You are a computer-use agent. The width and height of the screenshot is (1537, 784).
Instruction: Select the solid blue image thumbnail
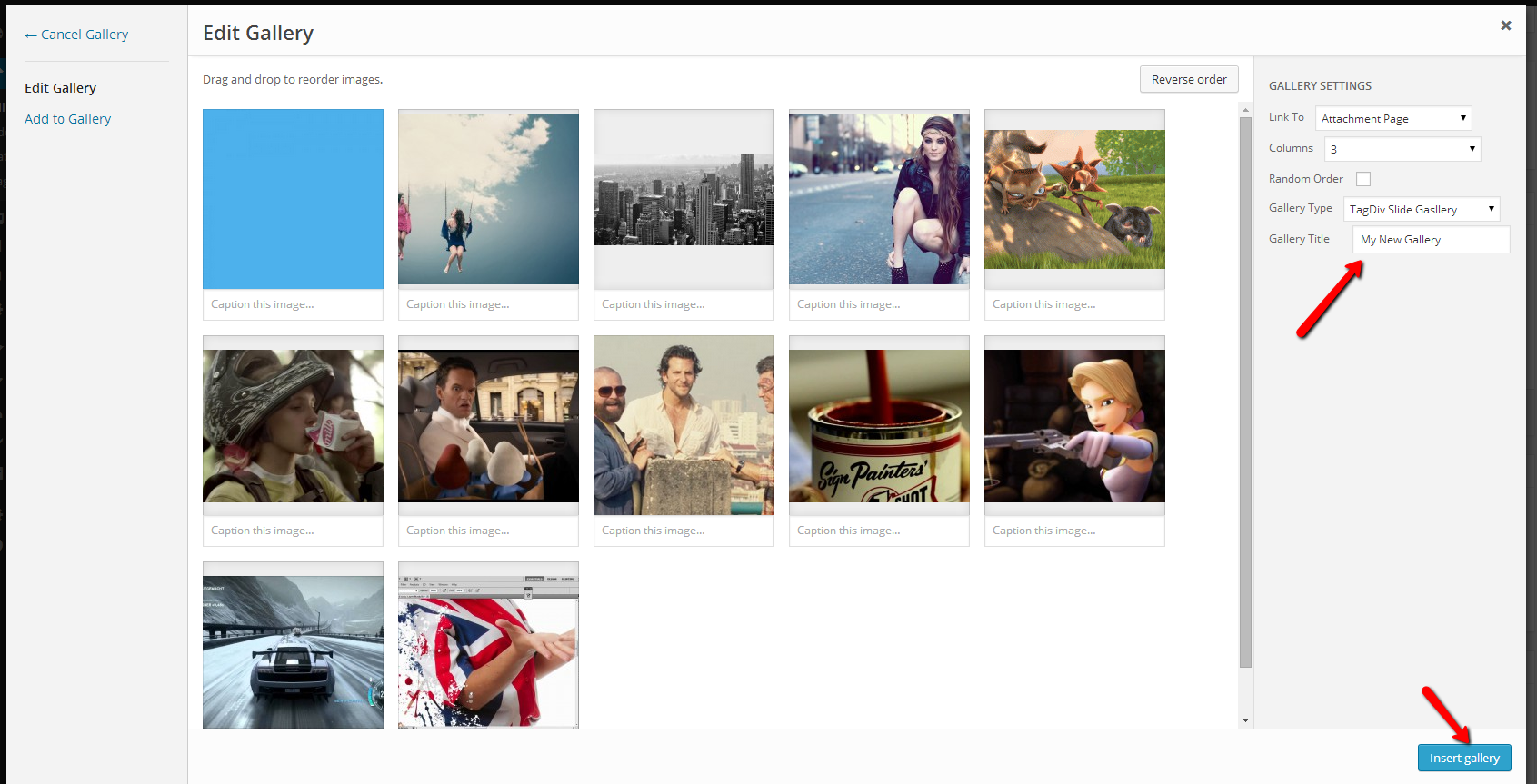(x=293, y=199)
